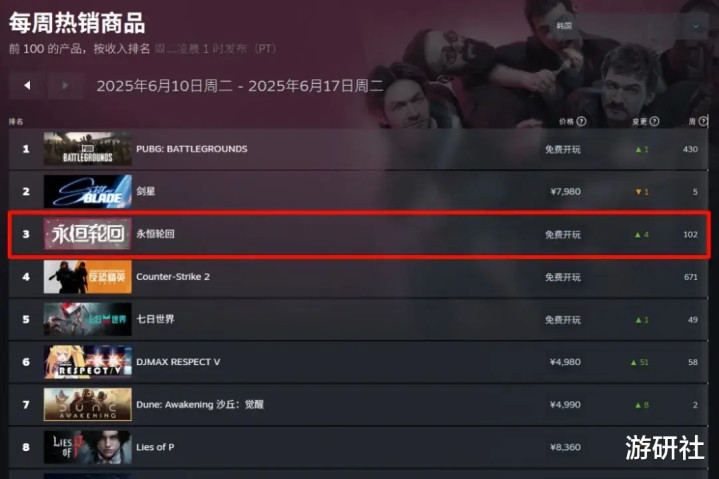Open PUBG: BATTLEGROUNDS thumbnail
This screenshot has width=719, height=479.
click(88, 149)
